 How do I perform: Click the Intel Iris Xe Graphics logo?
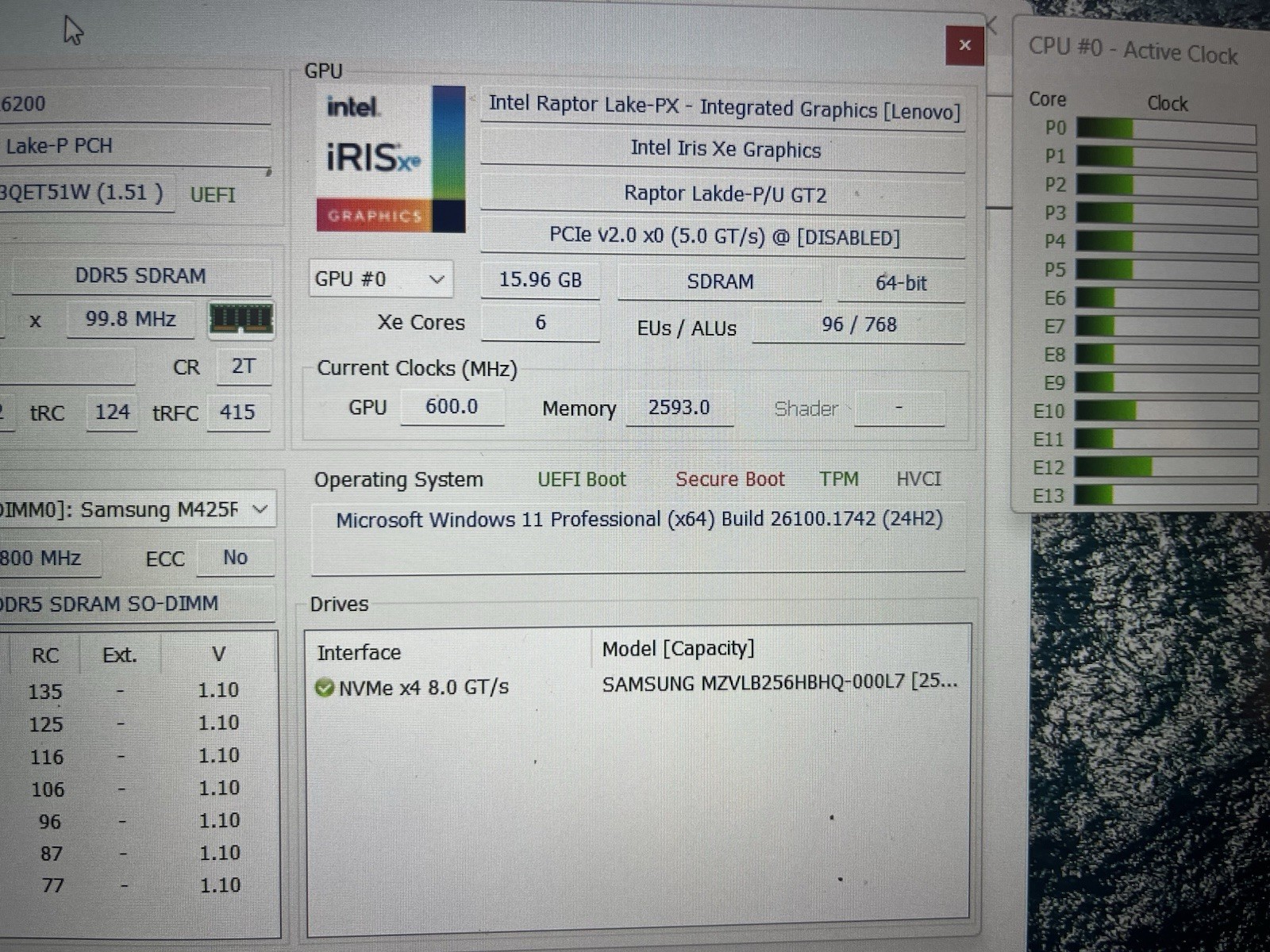point(391,159)
